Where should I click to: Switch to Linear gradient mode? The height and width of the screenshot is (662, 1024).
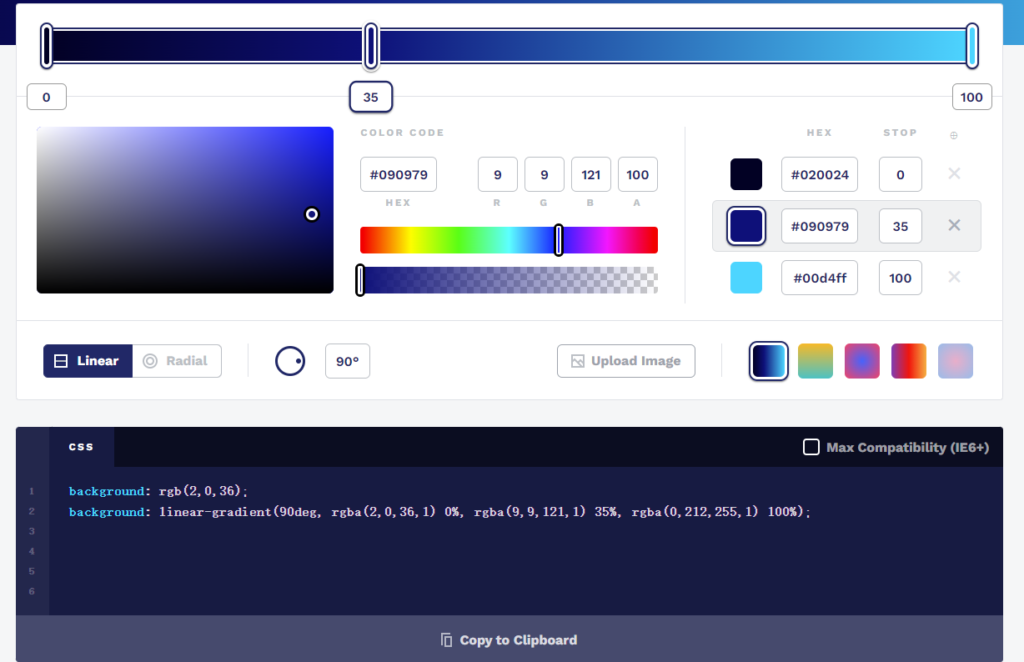(x=87, y=361)
